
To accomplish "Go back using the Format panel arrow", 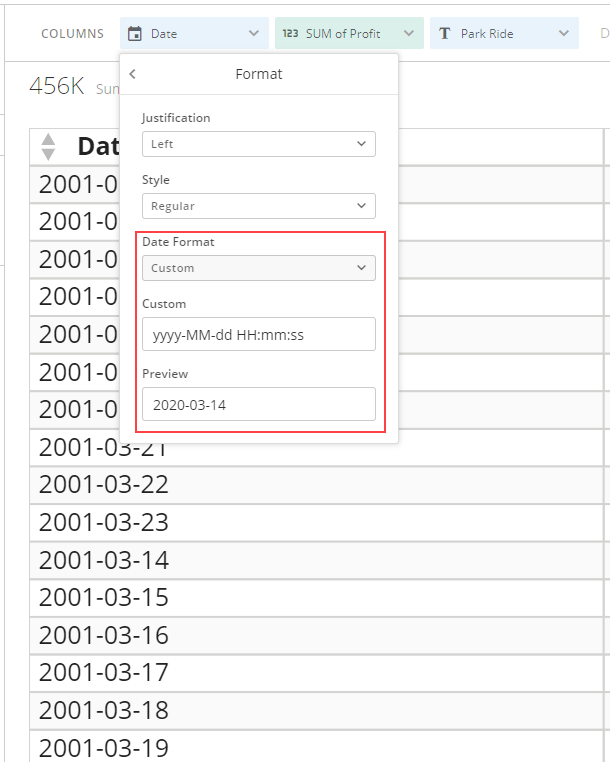I will point(133,74).
